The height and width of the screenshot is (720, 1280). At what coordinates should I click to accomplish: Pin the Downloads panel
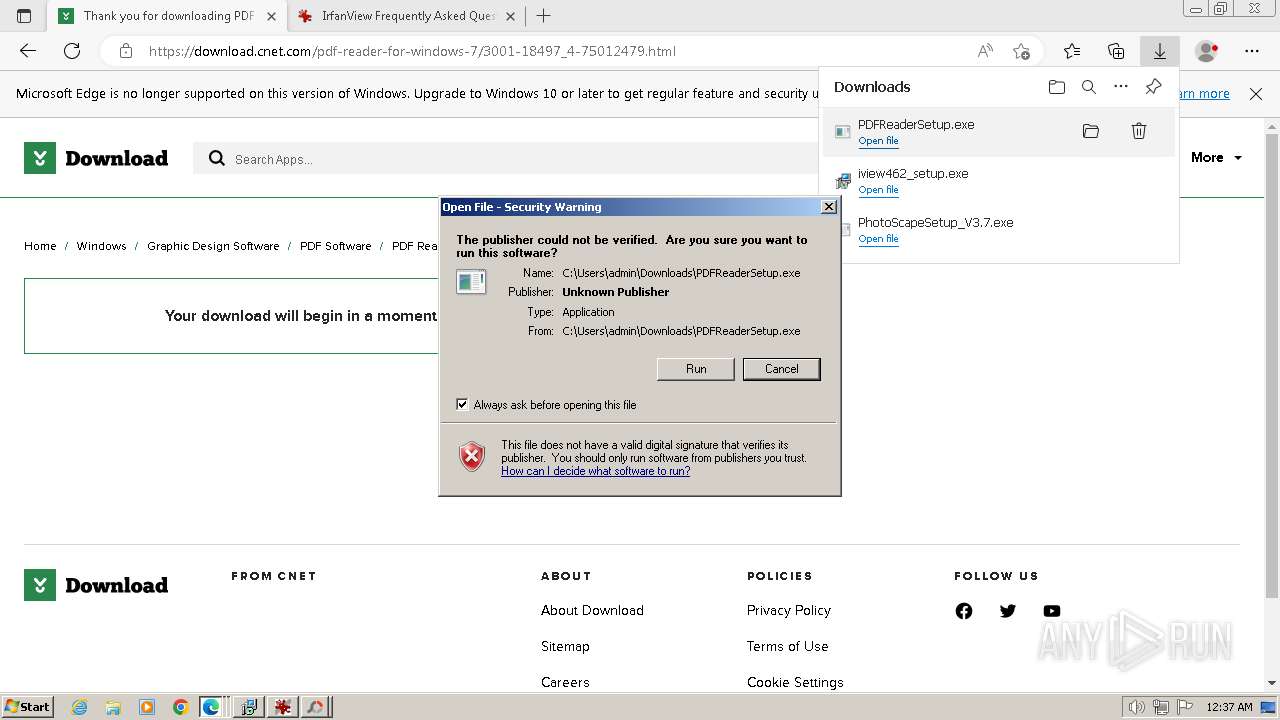pyautogui.click(x=1153, y=87)
